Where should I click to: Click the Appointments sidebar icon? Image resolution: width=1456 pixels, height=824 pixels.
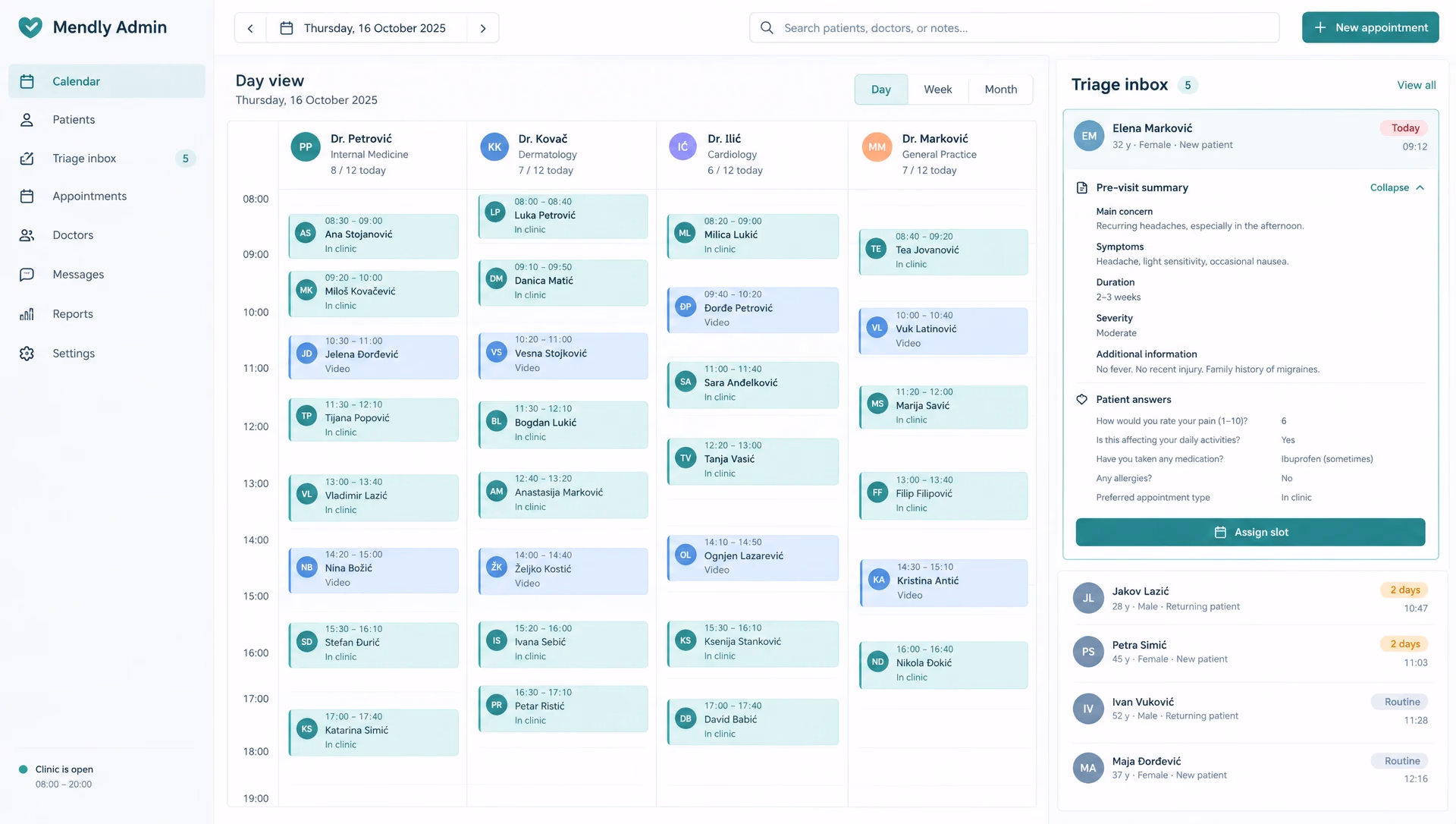coord(27,197)
